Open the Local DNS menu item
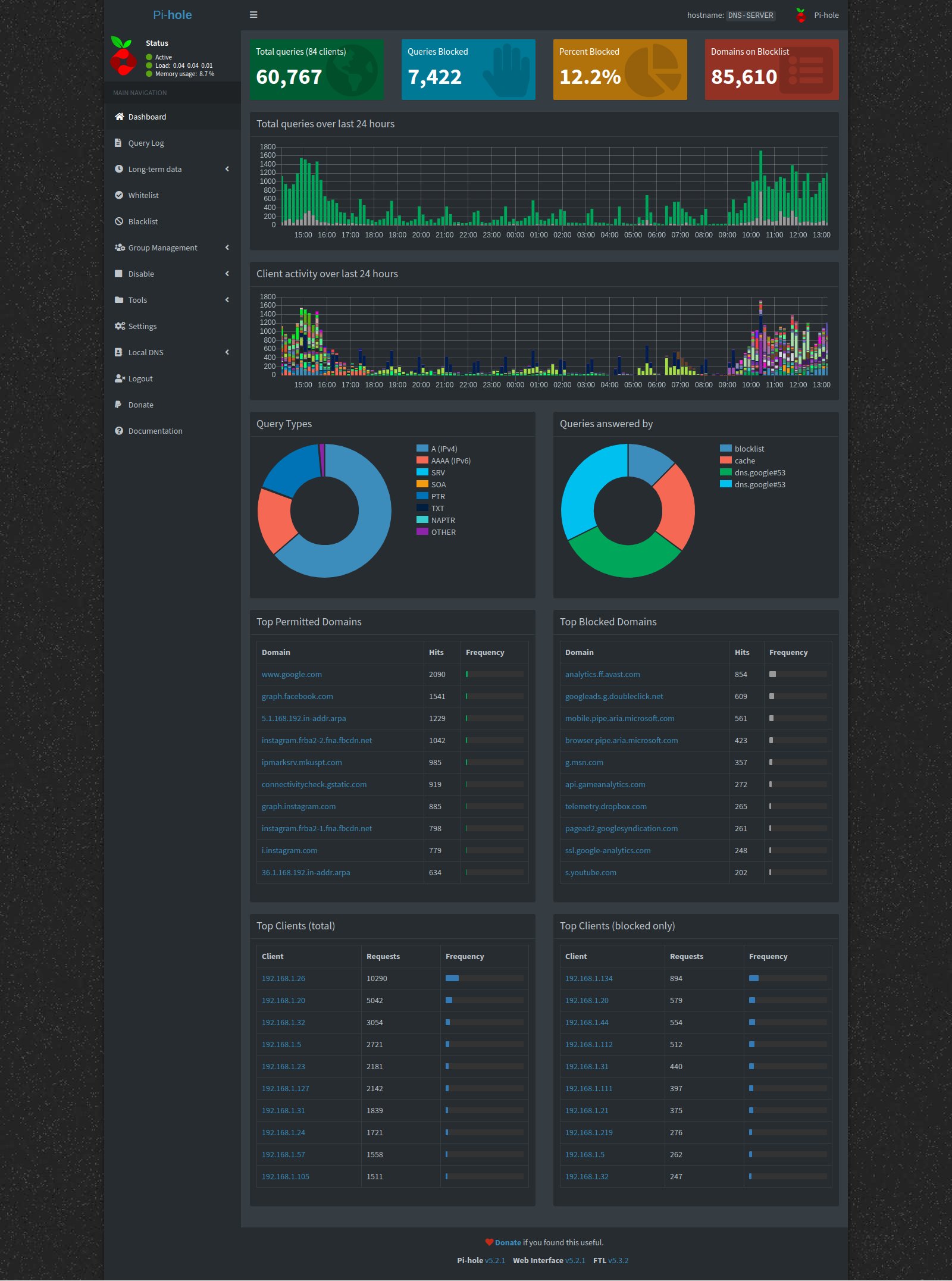This screenshot has height=1281, width=952. 146,352
